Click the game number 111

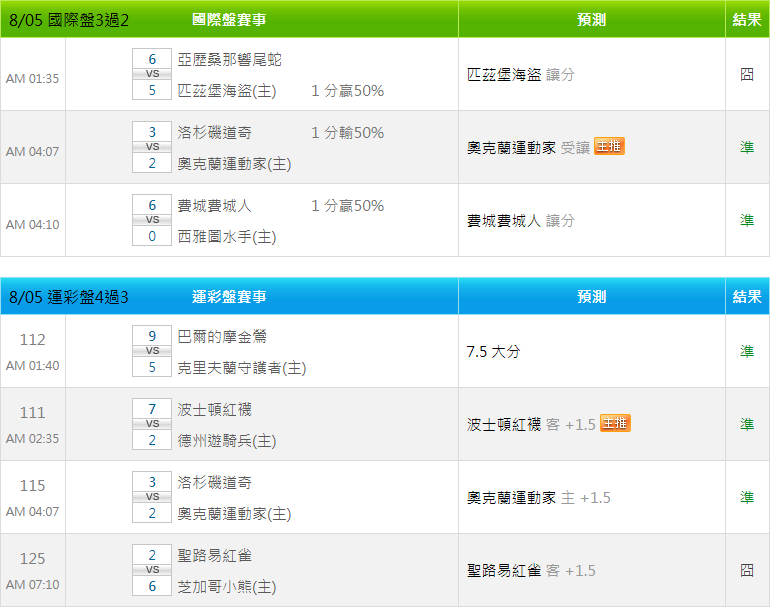32,413
